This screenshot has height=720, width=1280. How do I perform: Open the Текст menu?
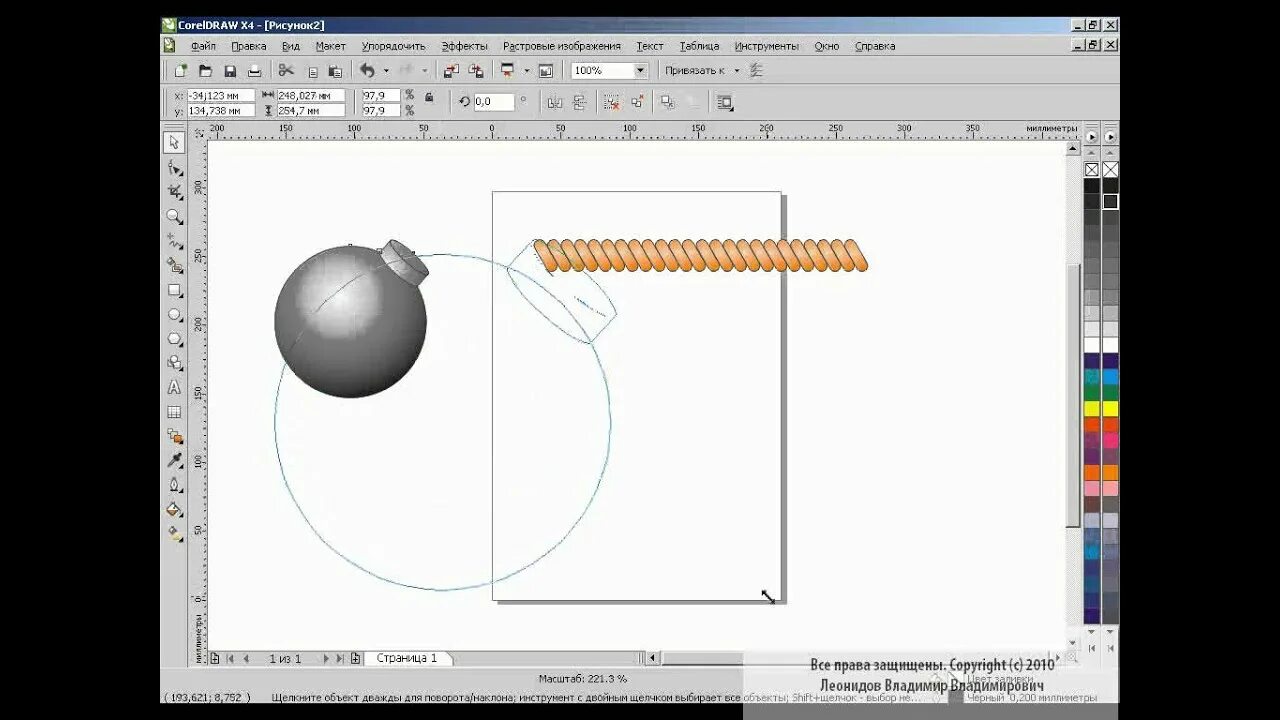click(x=649, y=46)
